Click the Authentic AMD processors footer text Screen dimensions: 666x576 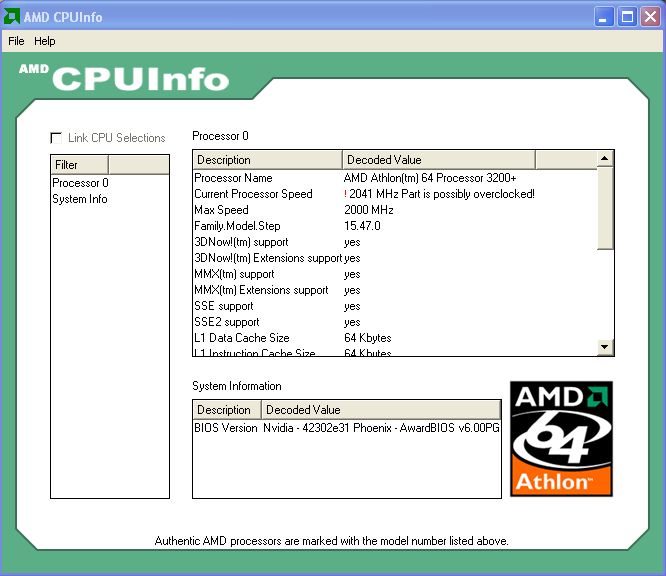click(x=331, y=541)
